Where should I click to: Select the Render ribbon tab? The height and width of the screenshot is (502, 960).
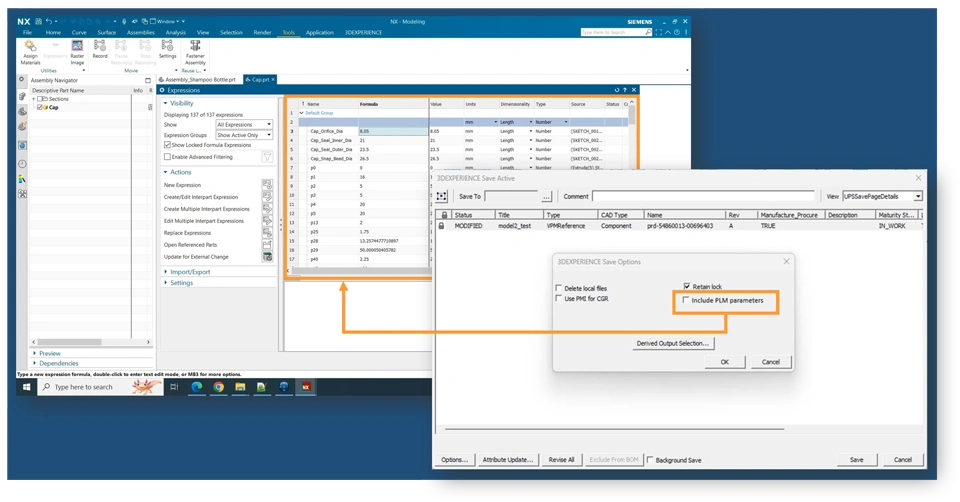tap(262, 32)
